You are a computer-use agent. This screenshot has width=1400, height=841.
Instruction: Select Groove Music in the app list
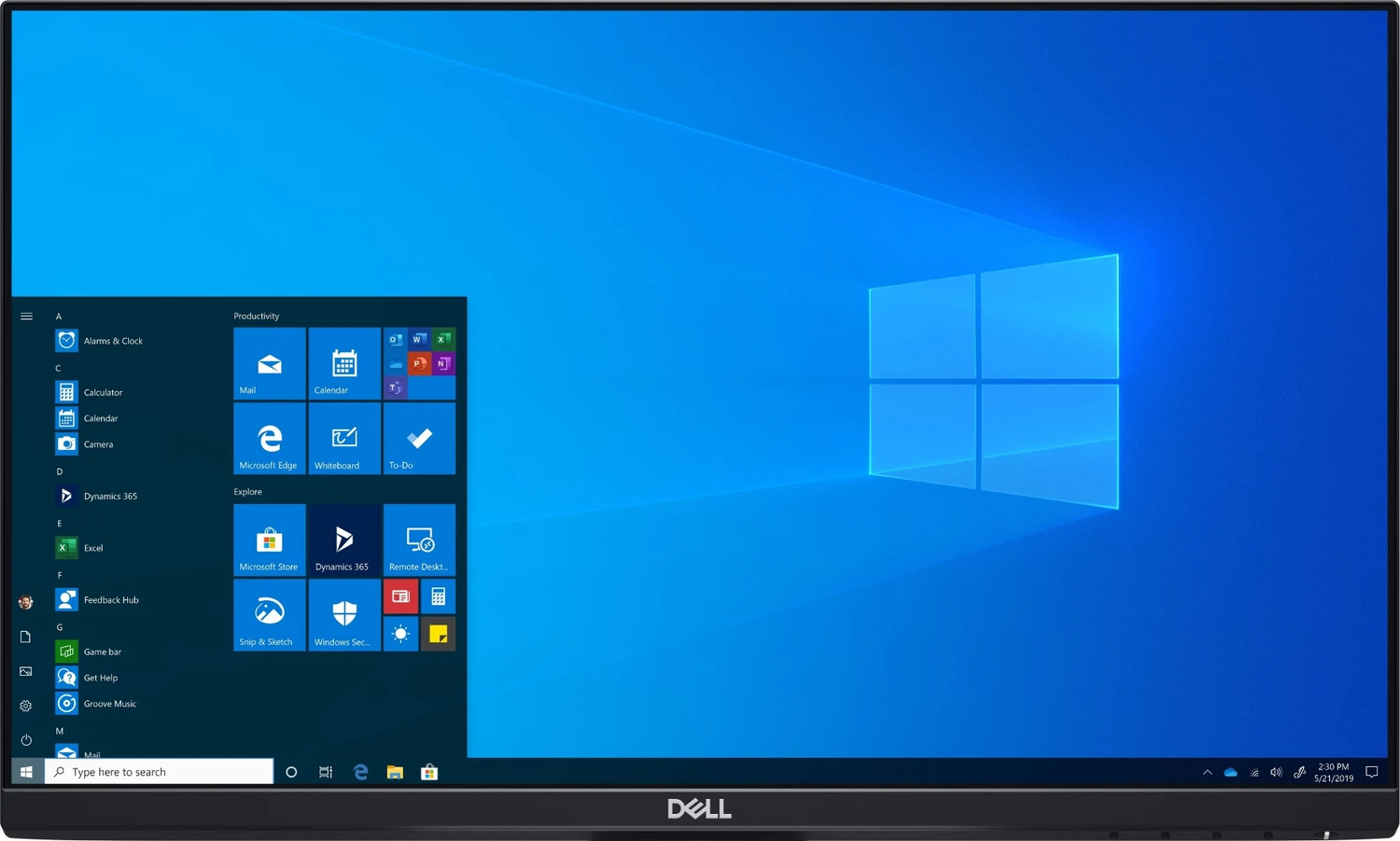[x=109, y=704]
